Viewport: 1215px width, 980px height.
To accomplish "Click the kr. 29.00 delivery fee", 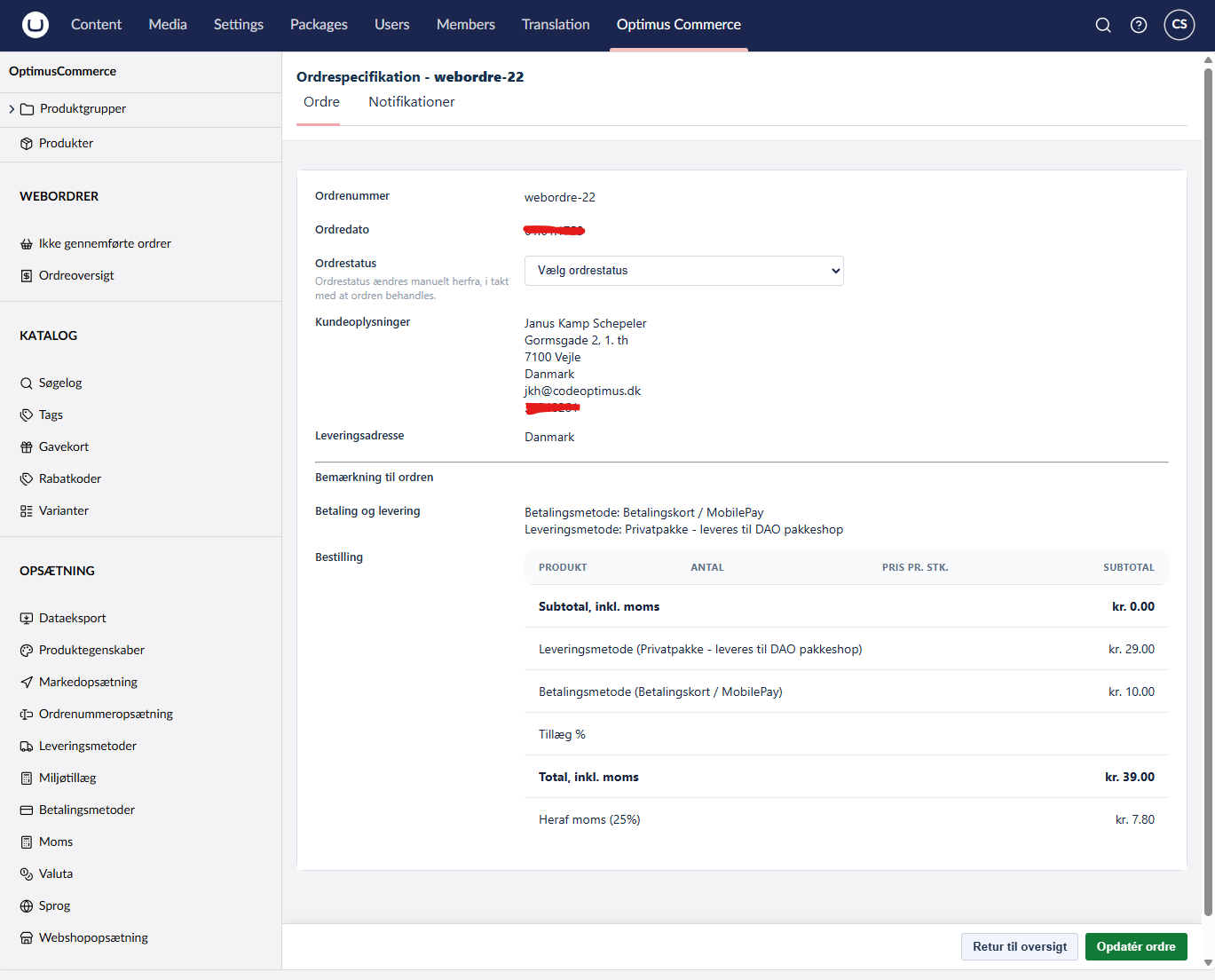I will pos(1131,650).
